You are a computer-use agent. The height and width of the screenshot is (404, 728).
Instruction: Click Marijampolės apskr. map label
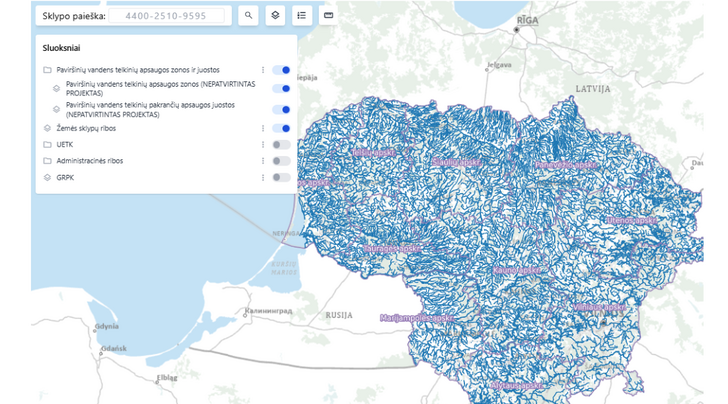tap(416, 319)
